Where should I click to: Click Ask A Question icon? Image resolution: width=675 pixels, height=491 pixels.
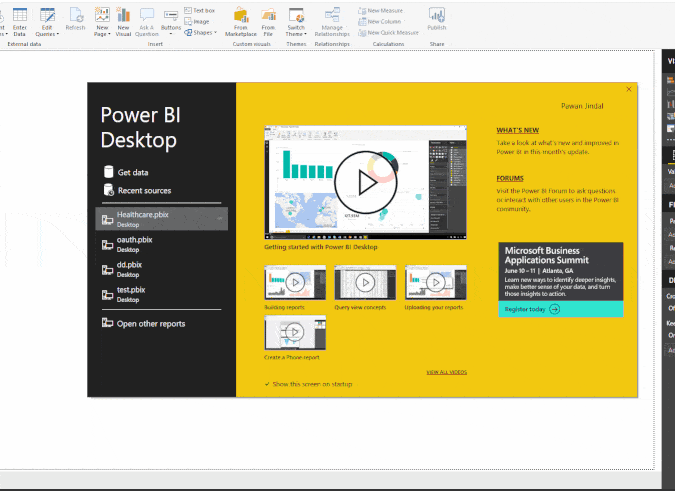click(147, 22)
